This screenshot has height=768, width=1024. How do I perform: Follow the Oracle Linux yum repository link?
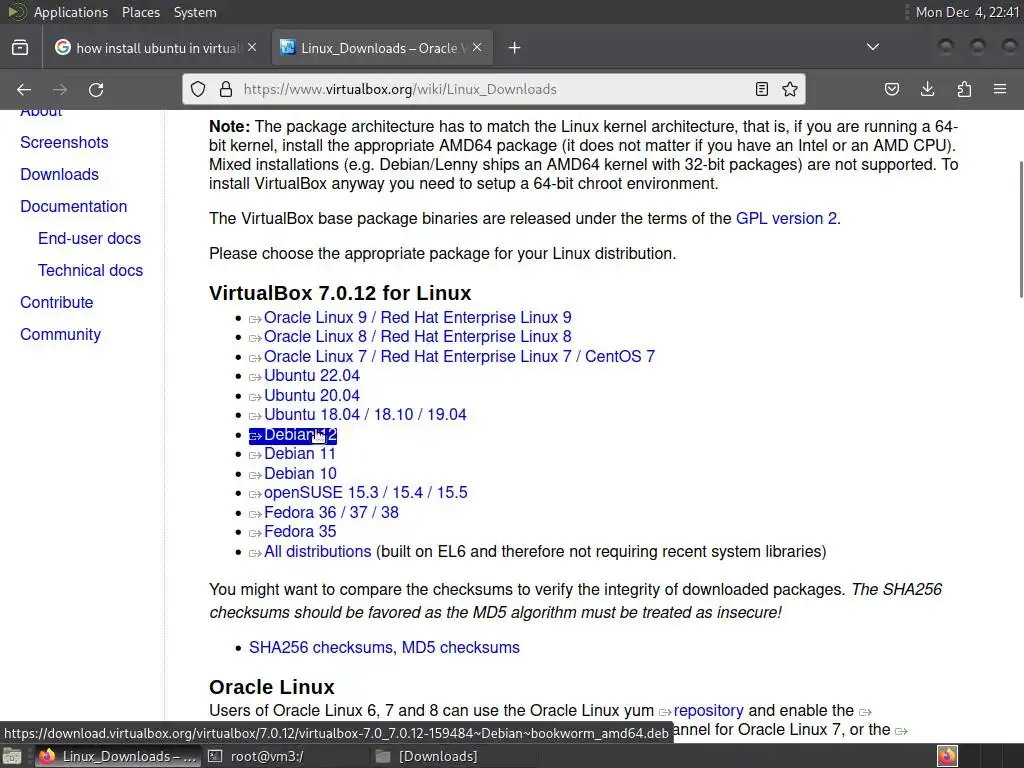coord(708,711)
